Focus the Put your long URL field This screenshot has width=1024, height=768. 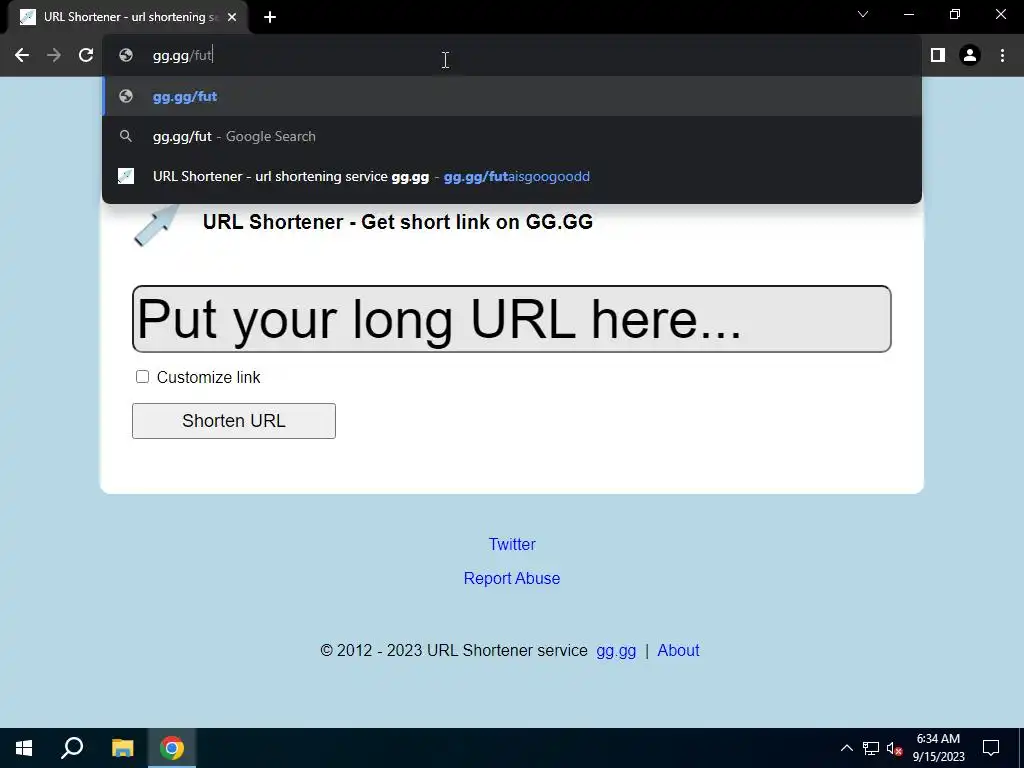tap(511, 319)
